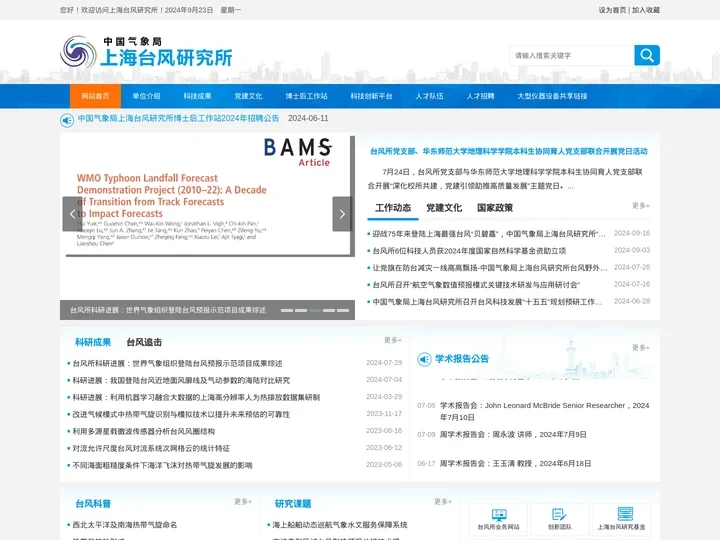Click the magnifier search button
Screen dimensions: 720x540
647,56
